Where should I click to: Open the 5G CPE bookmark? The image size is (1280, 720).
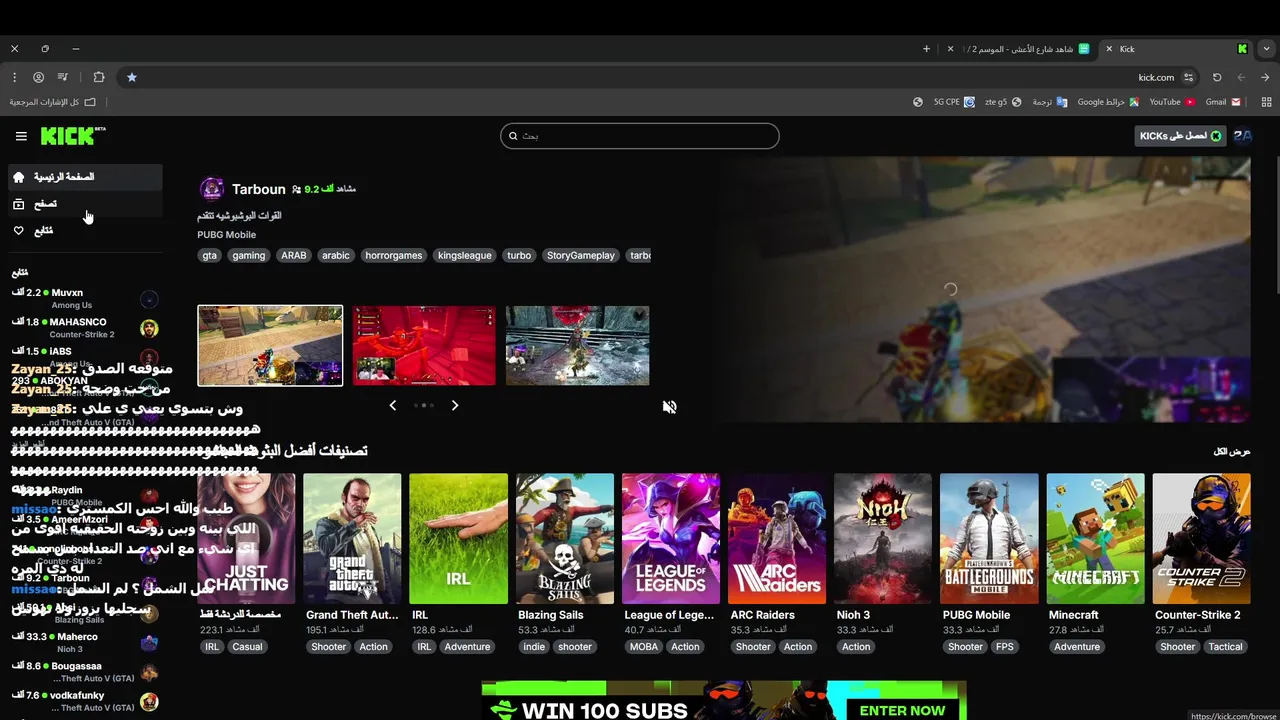tap(954, 102)
